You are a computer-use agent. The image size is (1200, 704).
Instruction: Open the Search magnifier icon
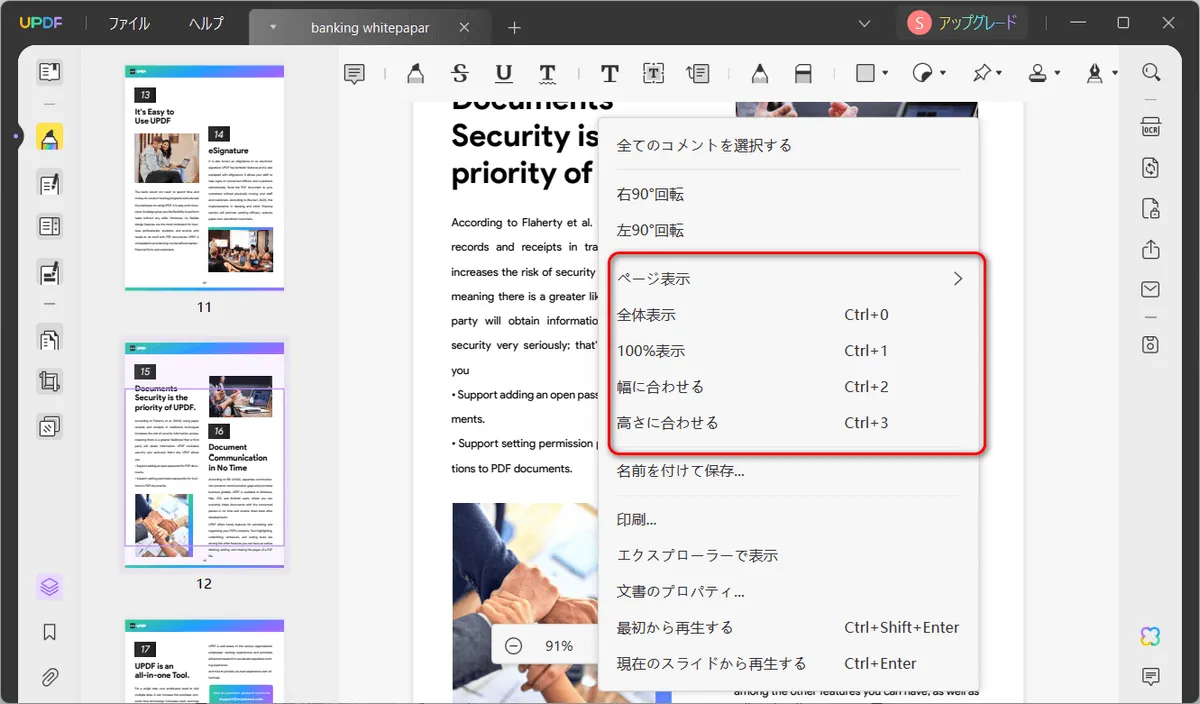click(1151, 73)
